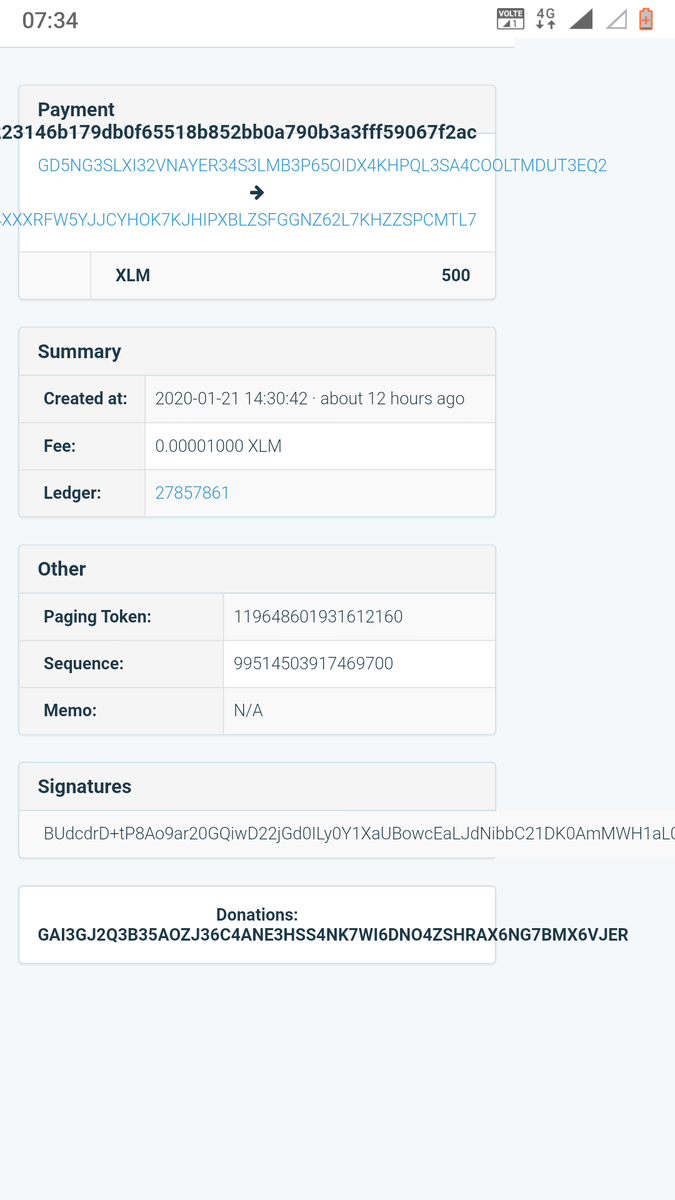Open recipient address ending in SPCMTL7
The height and width of the screenshot is (1200, 675).
[x=238, y=219]
